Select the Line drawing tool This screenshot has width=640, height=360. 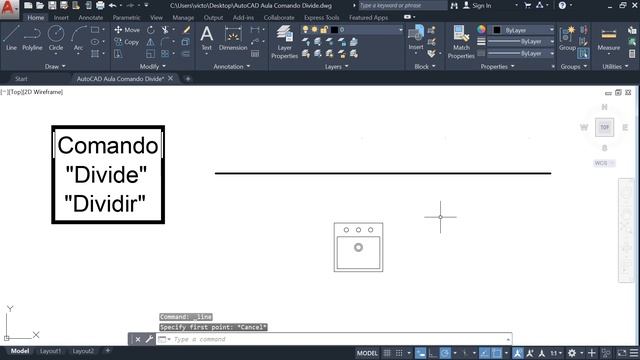(11, 38)
